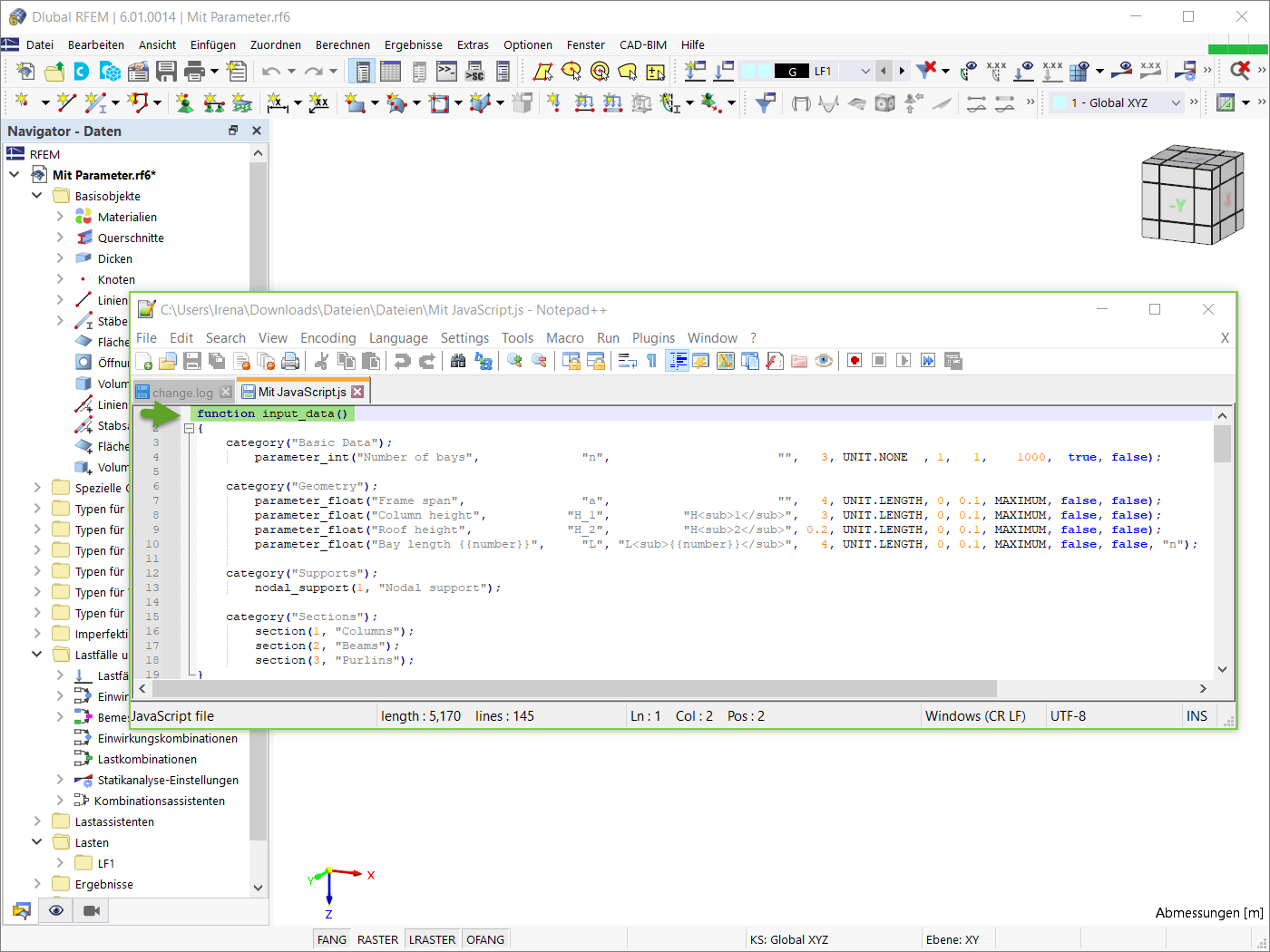
Task: Toggle LRASTER in the status bar
Action: [x=433, y=939]
